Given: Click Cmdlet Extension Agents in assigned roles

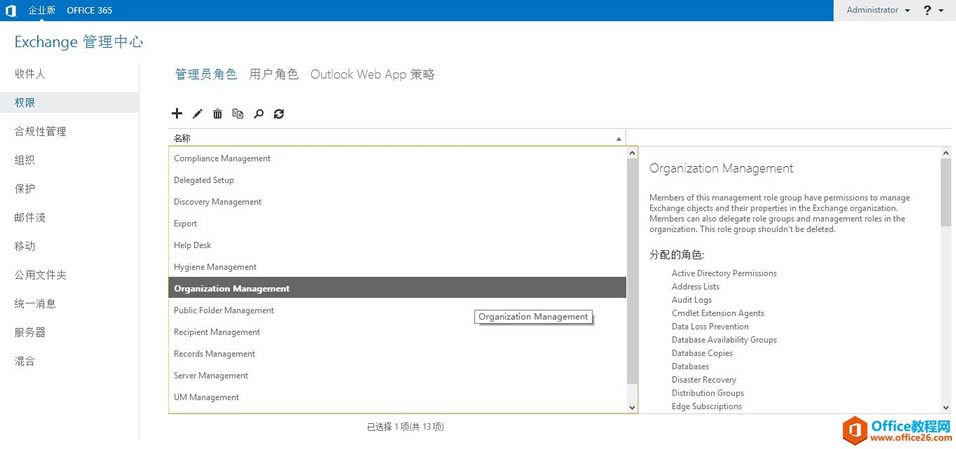Looking at the screenshot, I should (718, 313).
